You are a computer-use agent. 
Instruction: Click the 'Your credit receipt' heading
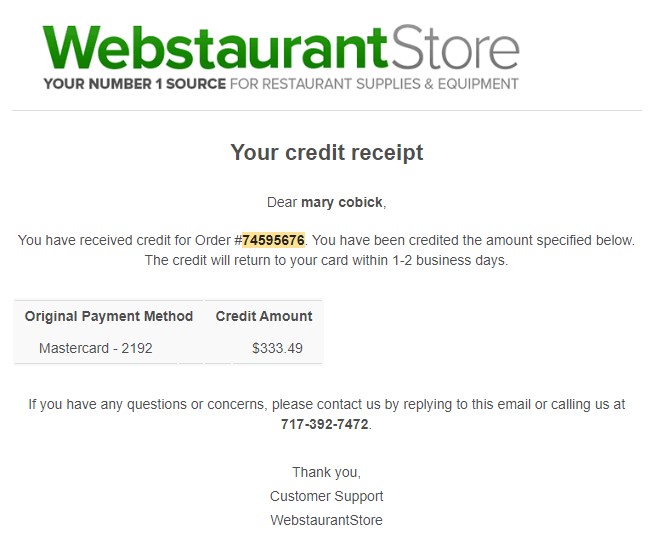pyautogui.click(x=327, y=152)
